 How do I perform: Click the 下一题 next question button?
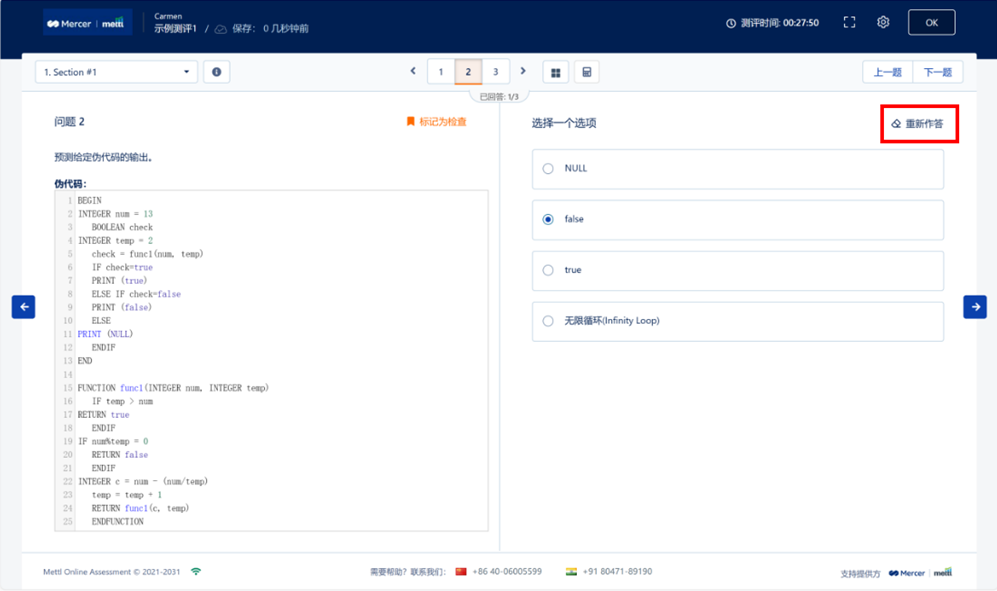938,72
